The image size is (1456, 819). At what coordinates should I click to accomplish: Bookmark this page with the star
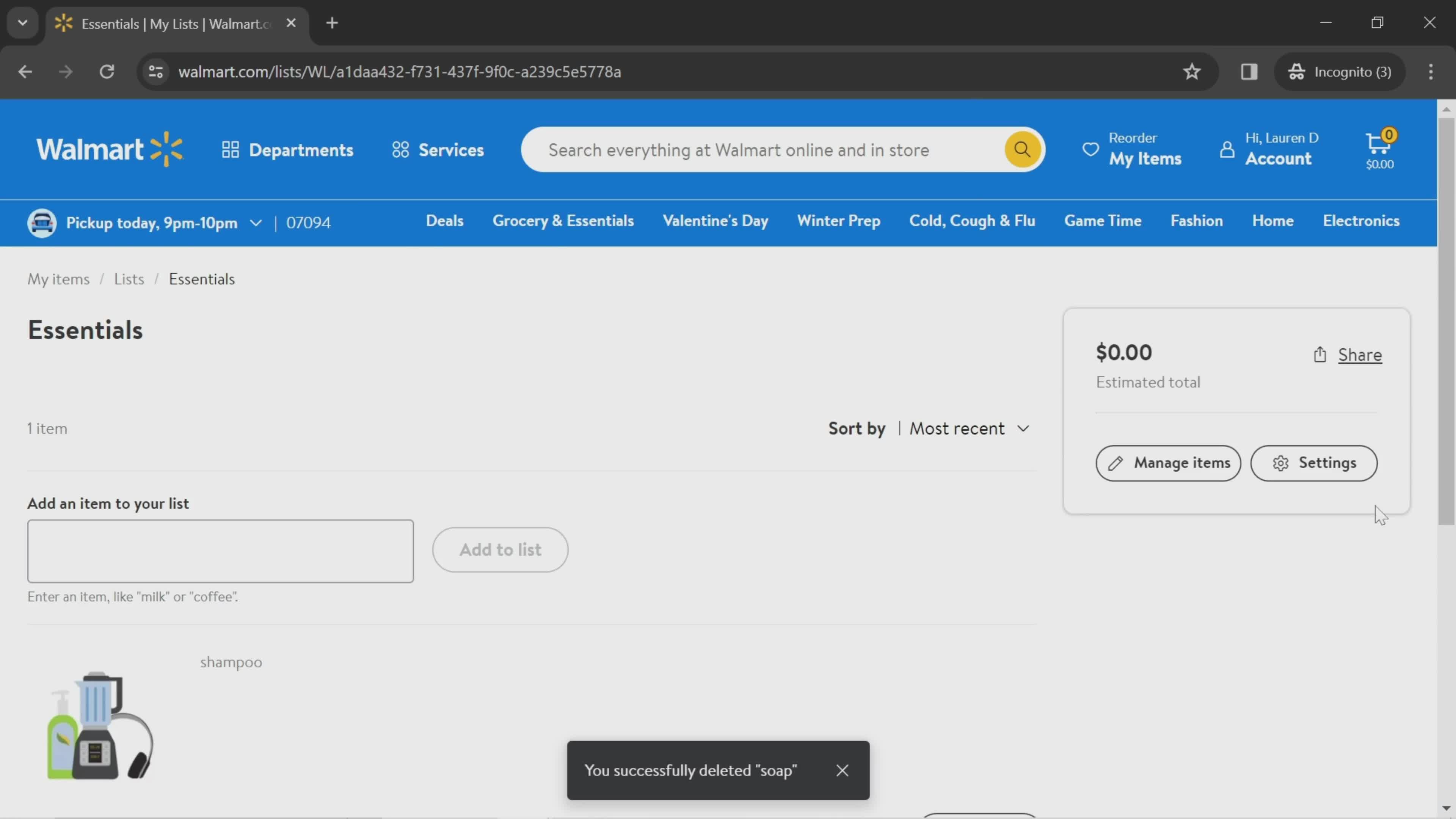pyautogui.click(x=1191, y=72)
